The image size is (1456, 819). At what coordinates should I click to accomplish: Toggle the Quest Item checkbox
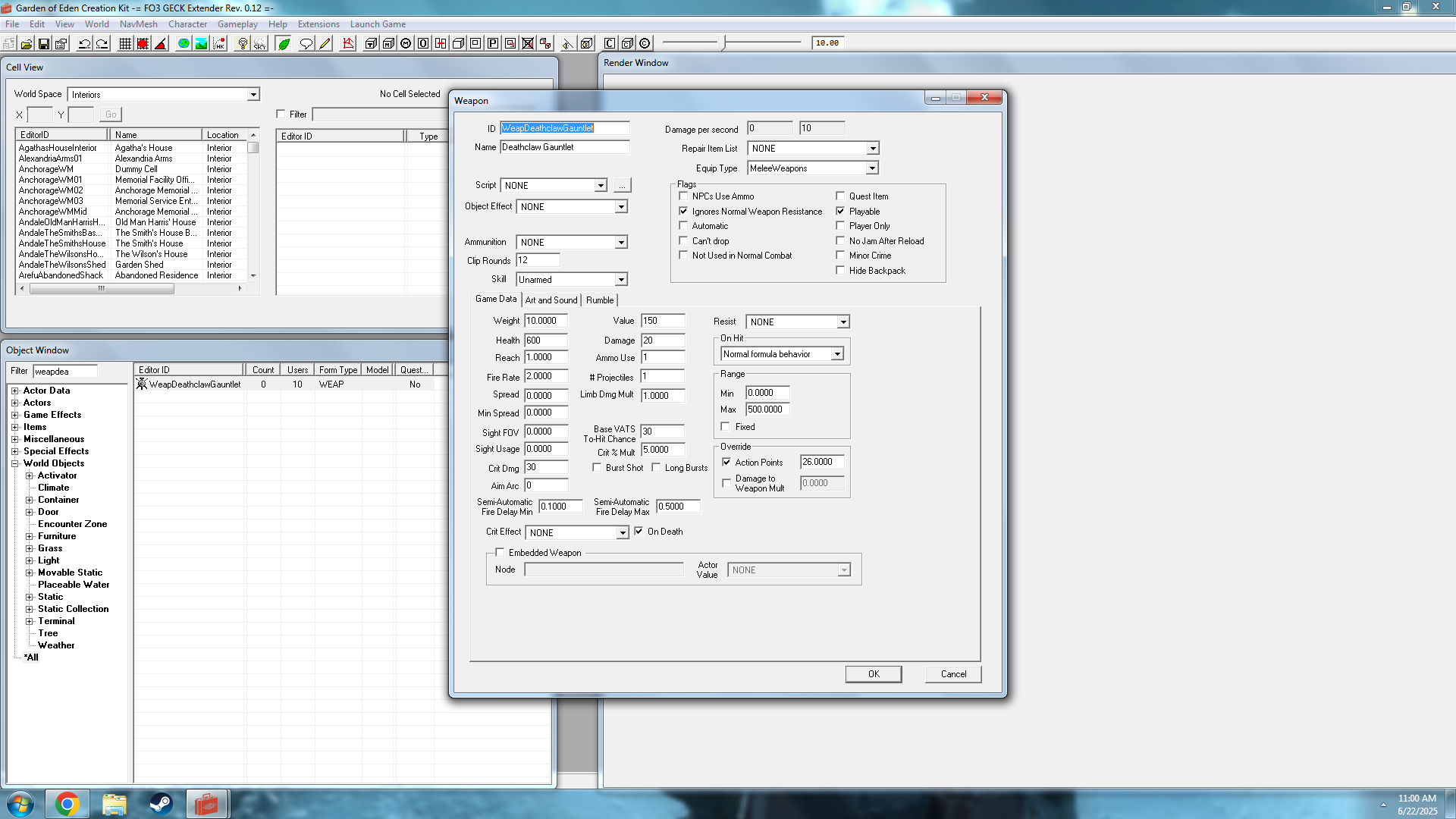[x=840, y=196]
